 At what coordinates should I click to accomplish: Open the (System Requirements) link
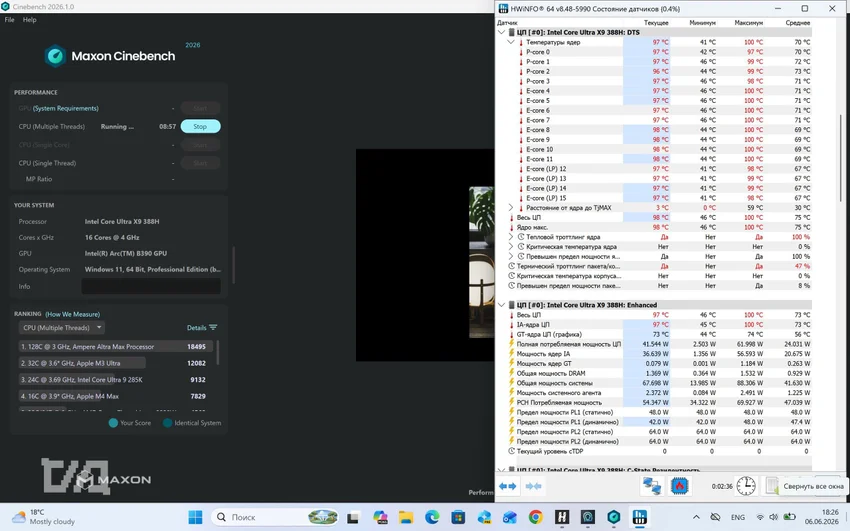pos(66,108)
